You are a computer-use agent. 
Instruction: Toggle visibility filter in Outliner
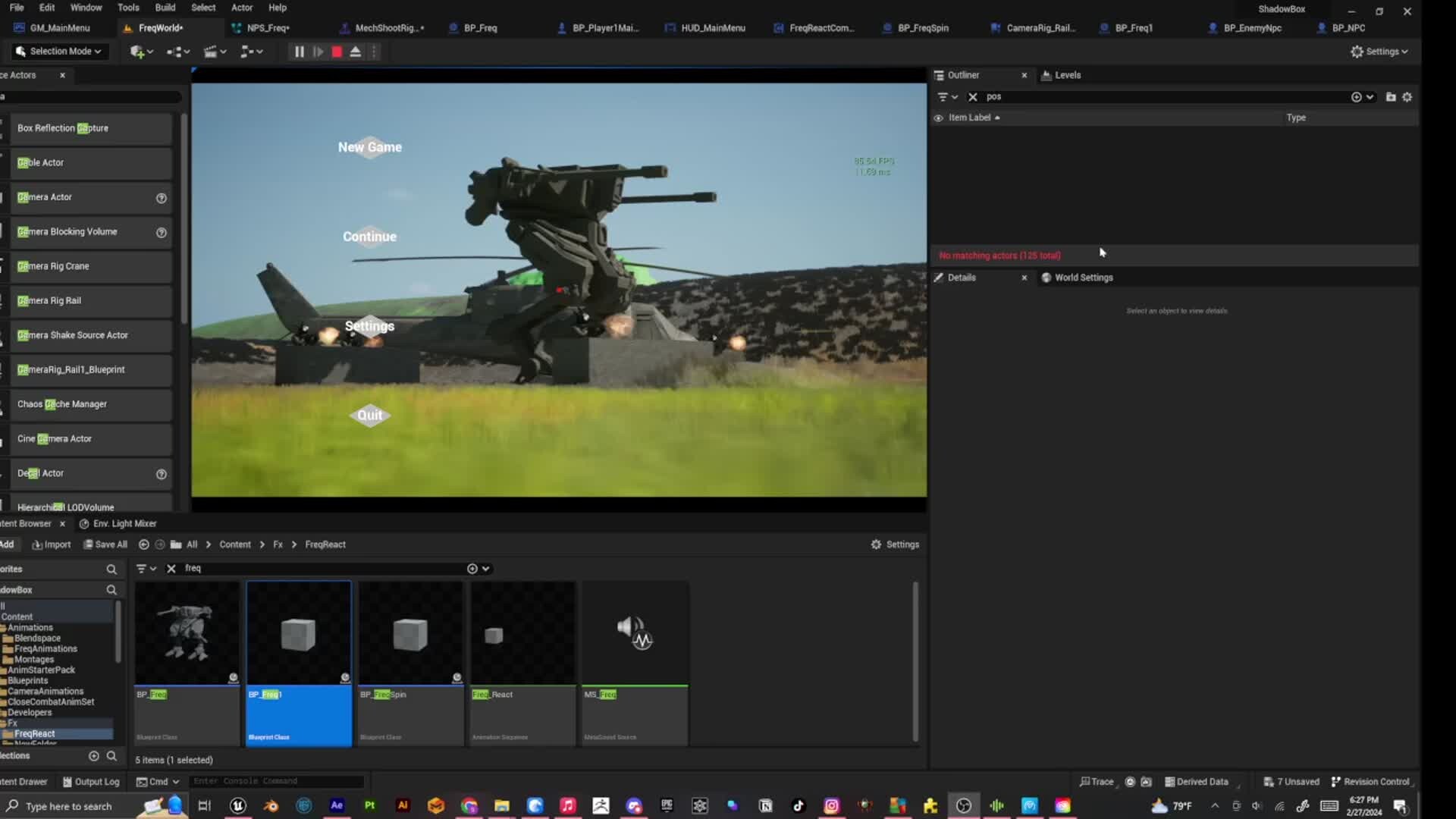click(x=938, y=117)
